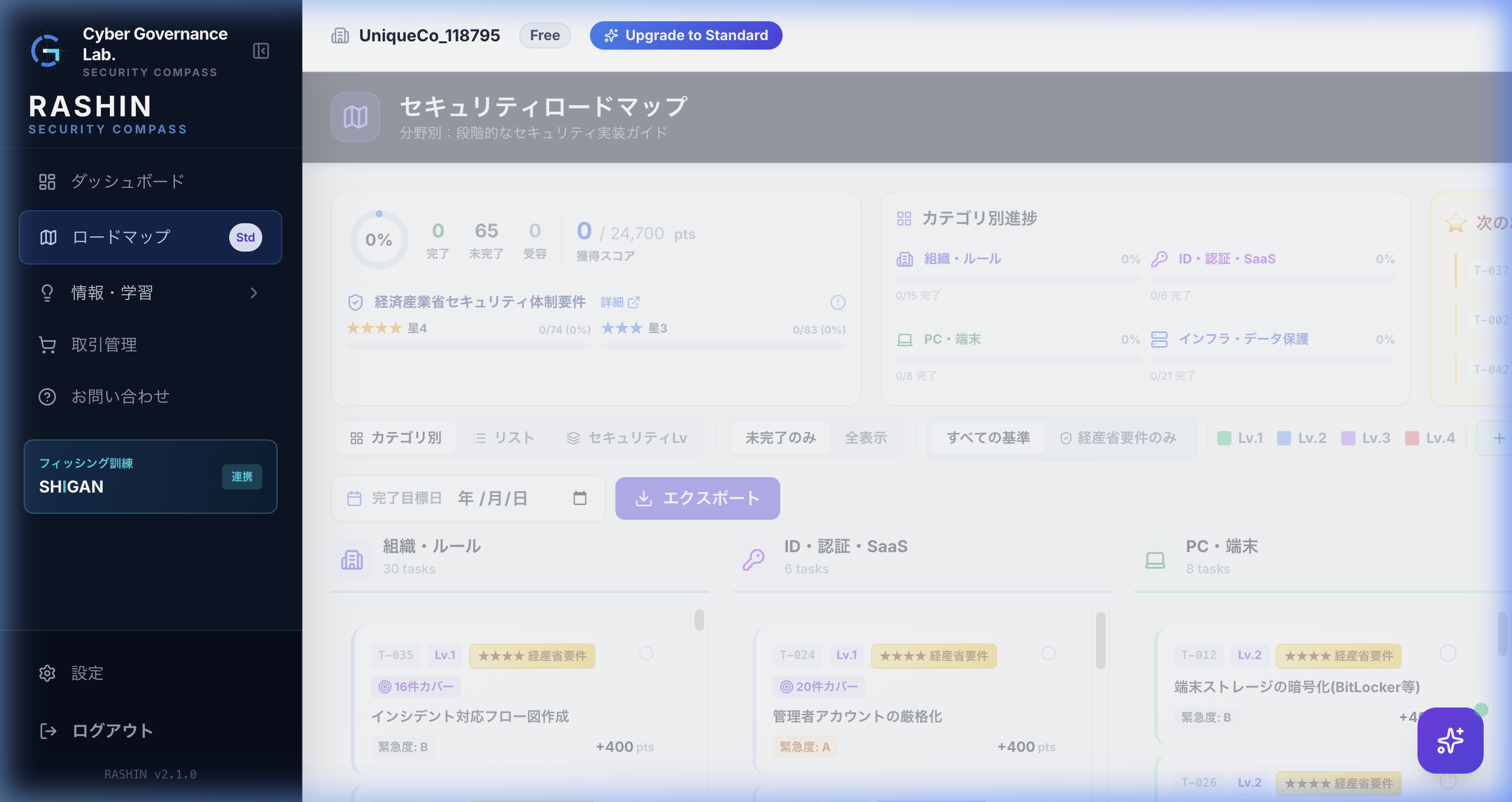Open the AI assistant sparkle button
The height and width of the screenshot is (802, 1512).
coord(1450,741)
